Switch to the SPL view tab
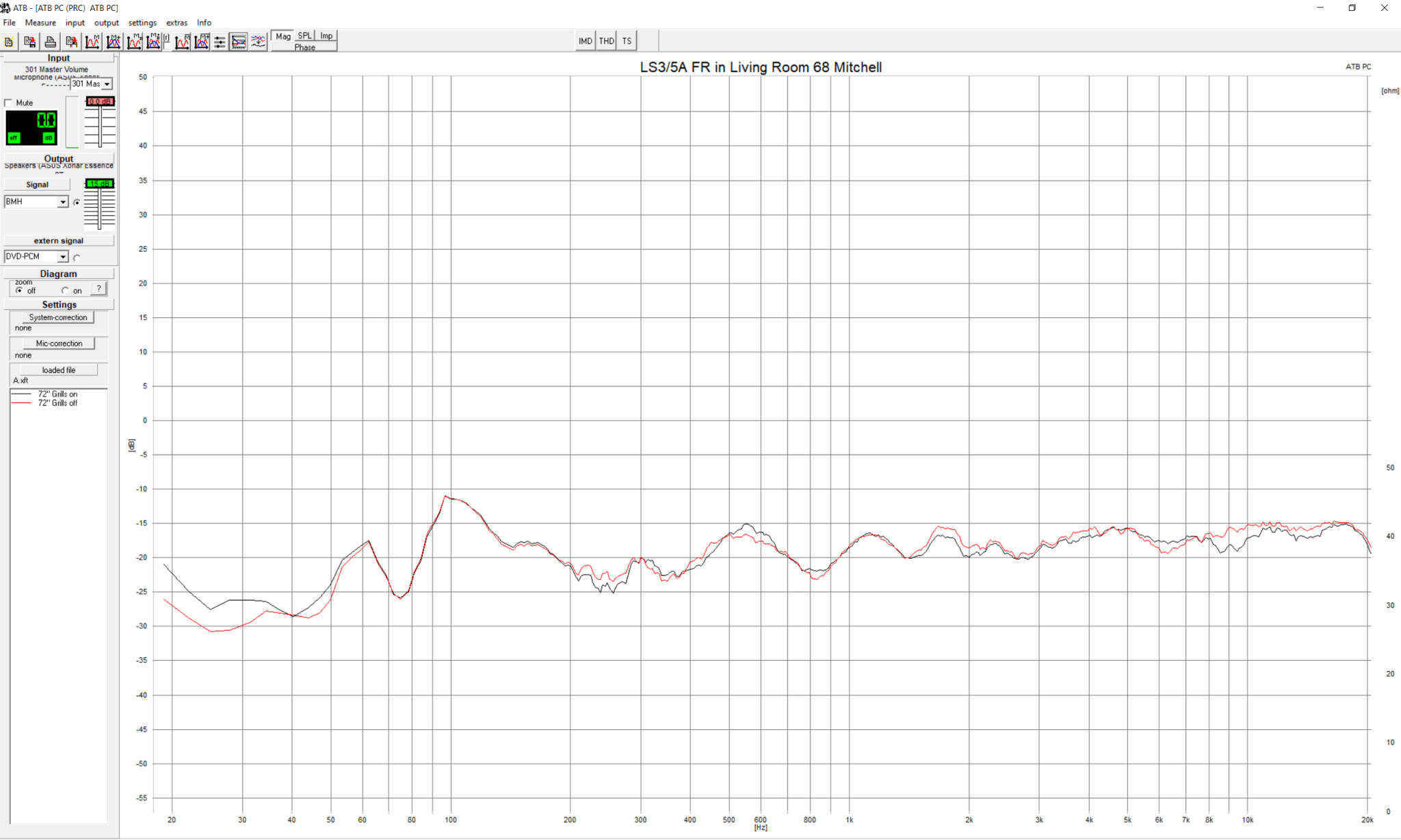Screen dimensions: 1401x840 [304, 36]
